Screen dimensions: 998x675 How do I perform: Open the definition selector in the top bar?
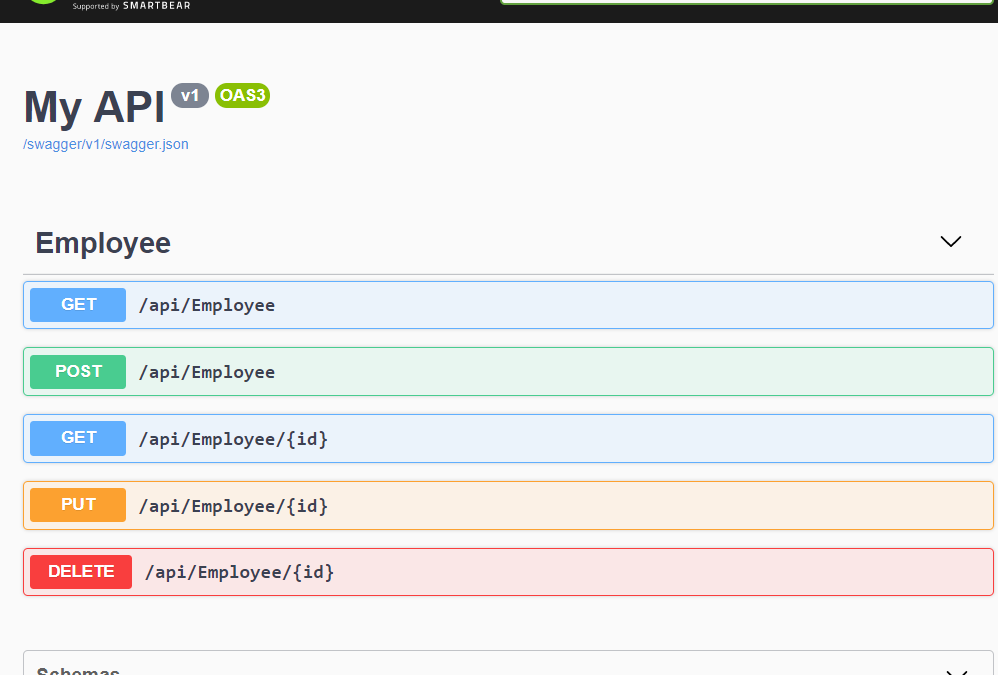[748, 3]
